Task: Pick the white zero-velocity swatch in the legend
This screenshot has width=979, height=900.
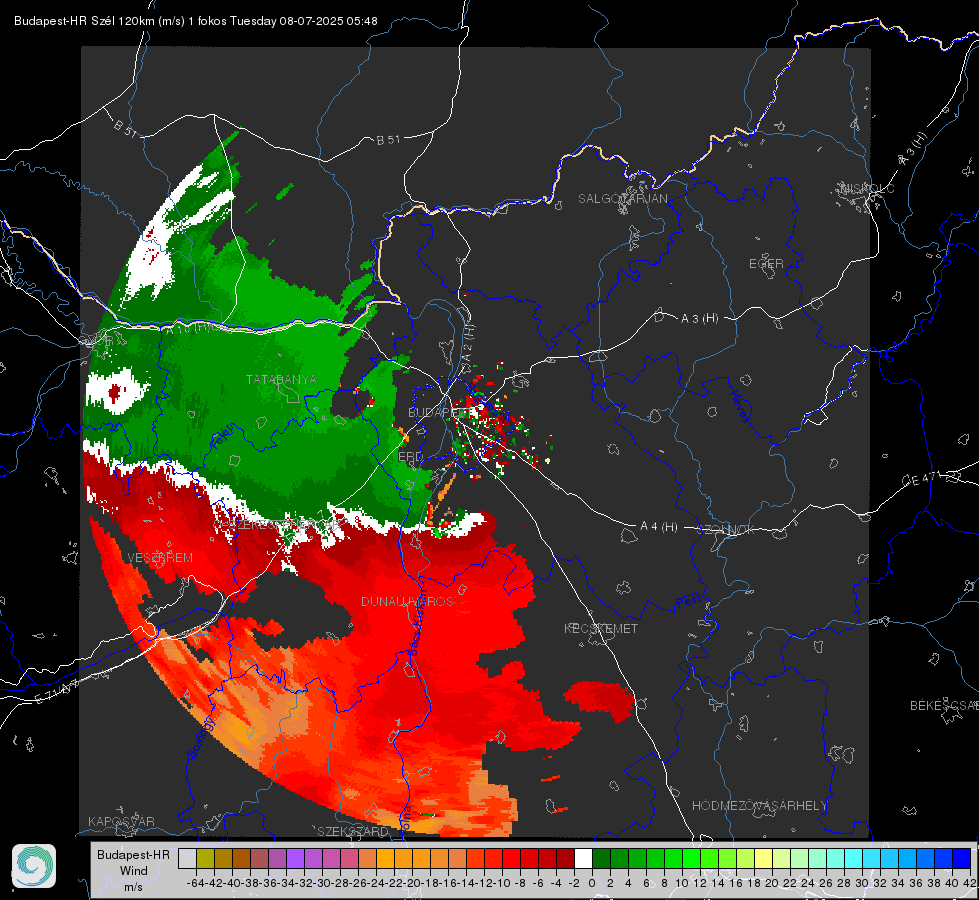Action: click(583, 859)
